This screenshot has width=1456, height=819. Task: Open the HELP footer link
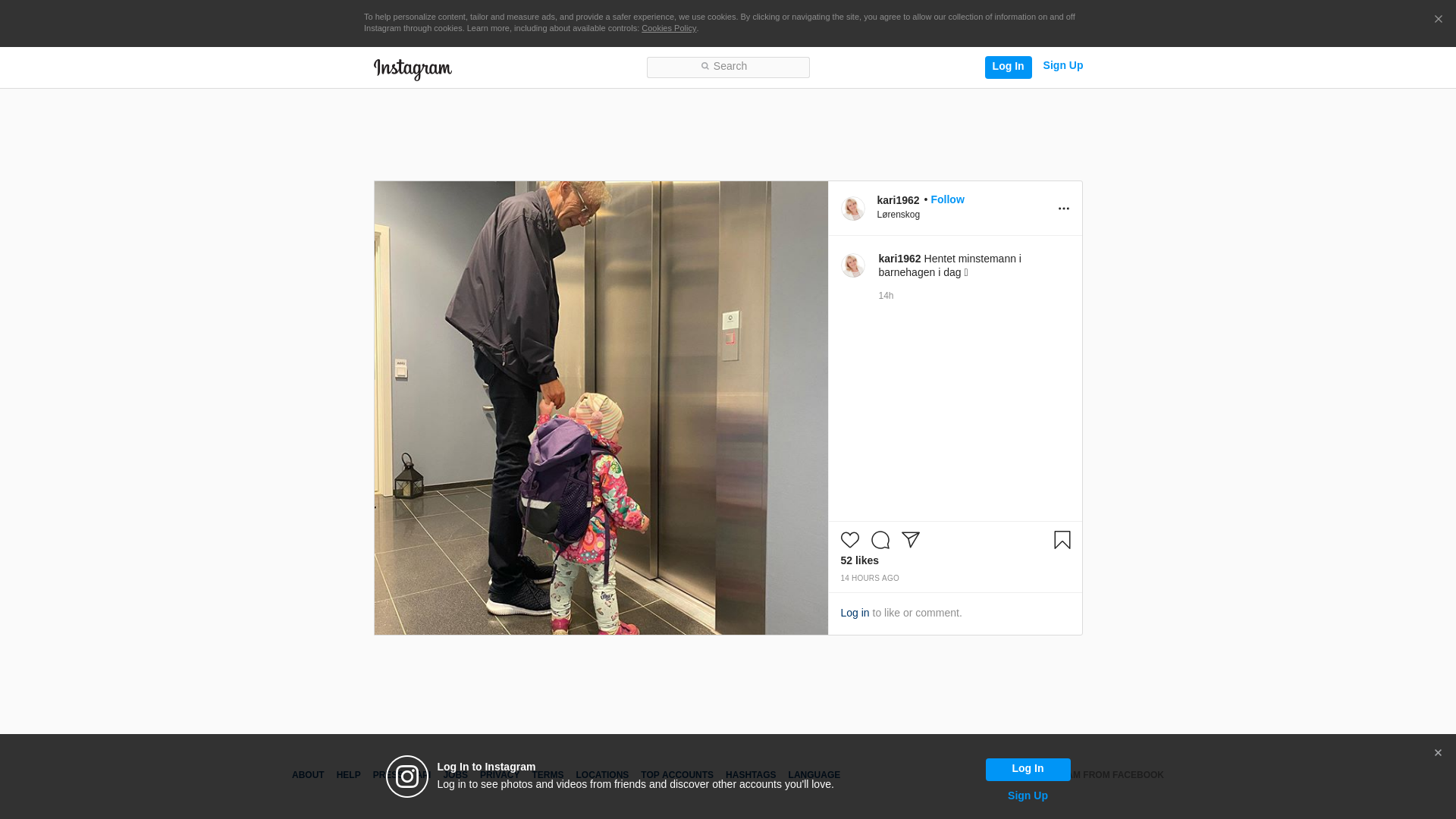(348, 775)
